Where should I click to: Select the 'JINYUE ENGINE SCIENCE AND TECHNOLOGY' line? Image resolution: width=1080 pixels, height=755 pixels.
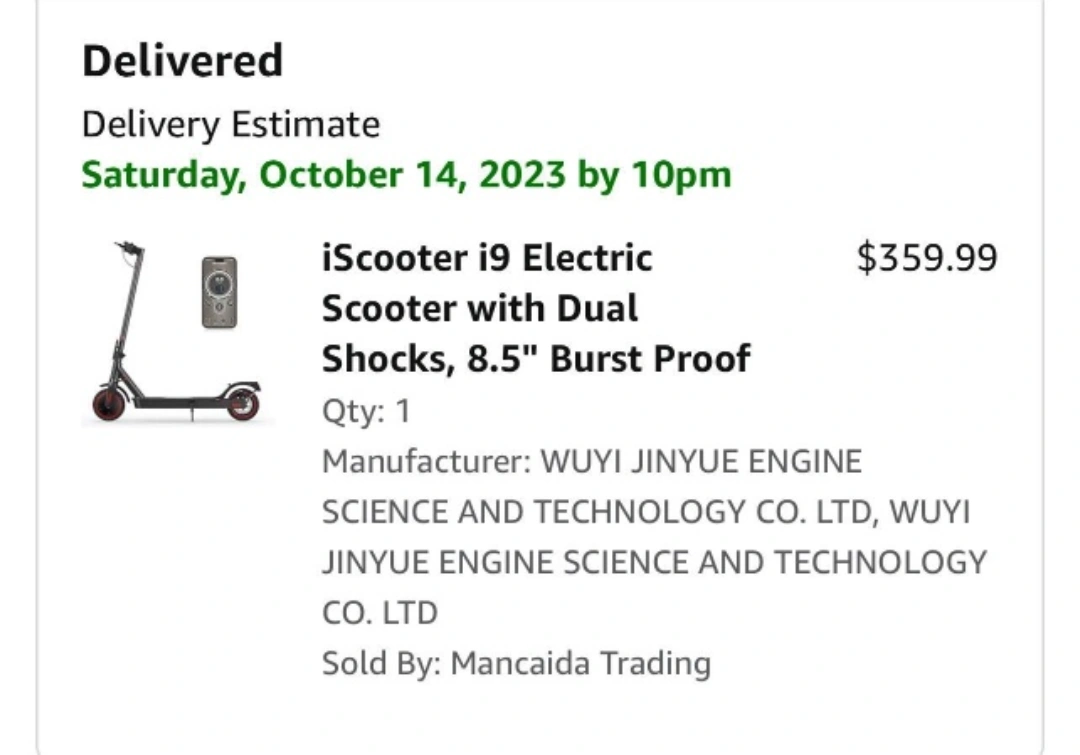pos(654,563)
